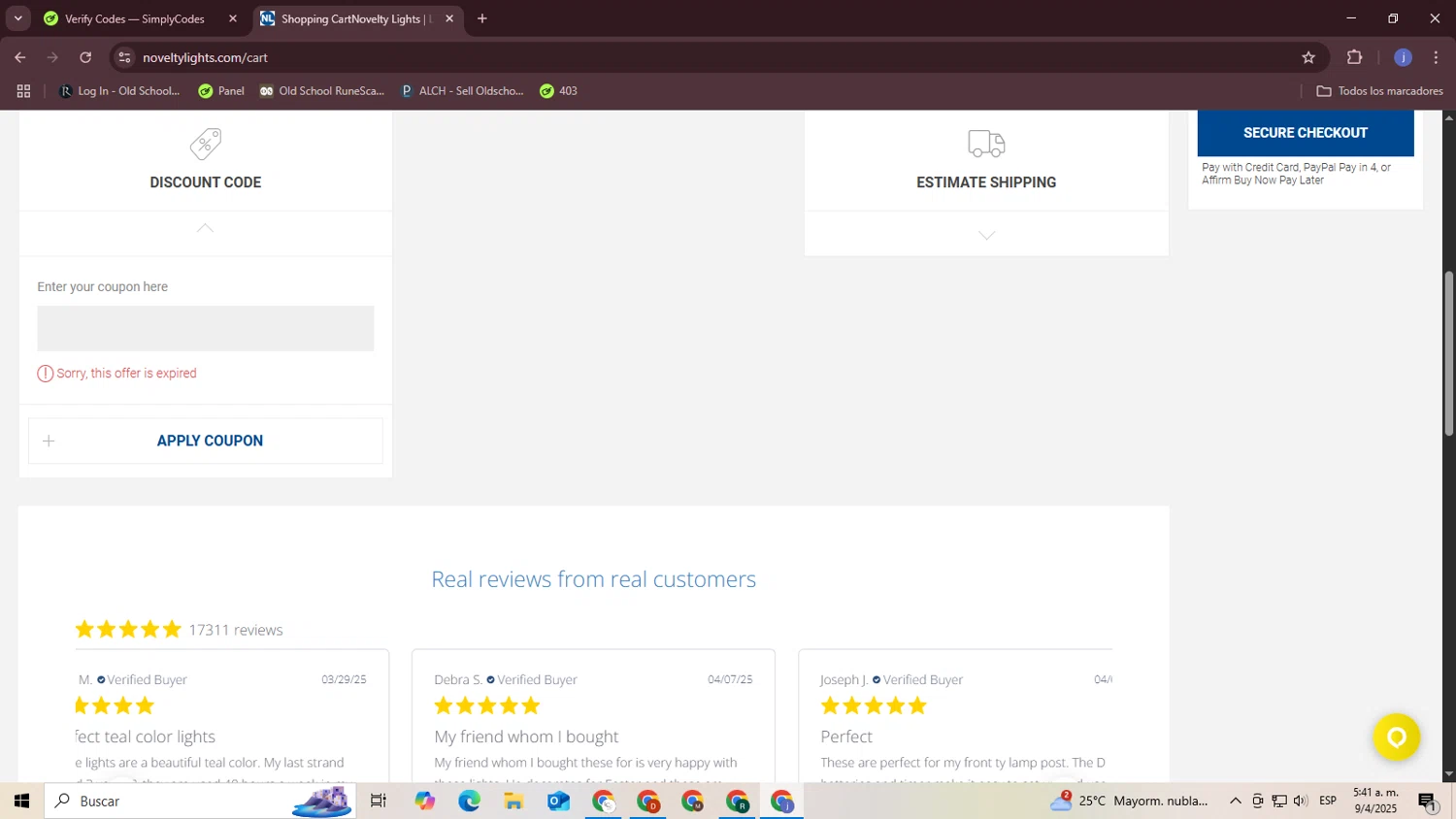Close the Shopping Cart tab

(x=449, y=18)
